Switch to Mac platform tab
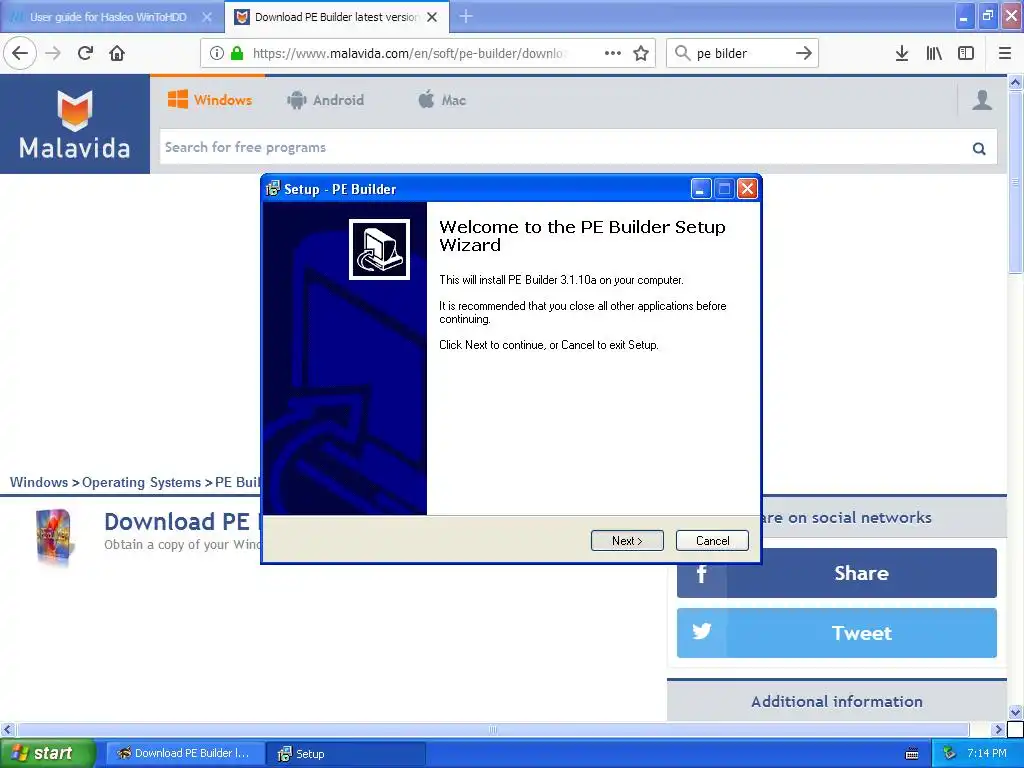This screenshot has width=1024, height=768. 442,100
